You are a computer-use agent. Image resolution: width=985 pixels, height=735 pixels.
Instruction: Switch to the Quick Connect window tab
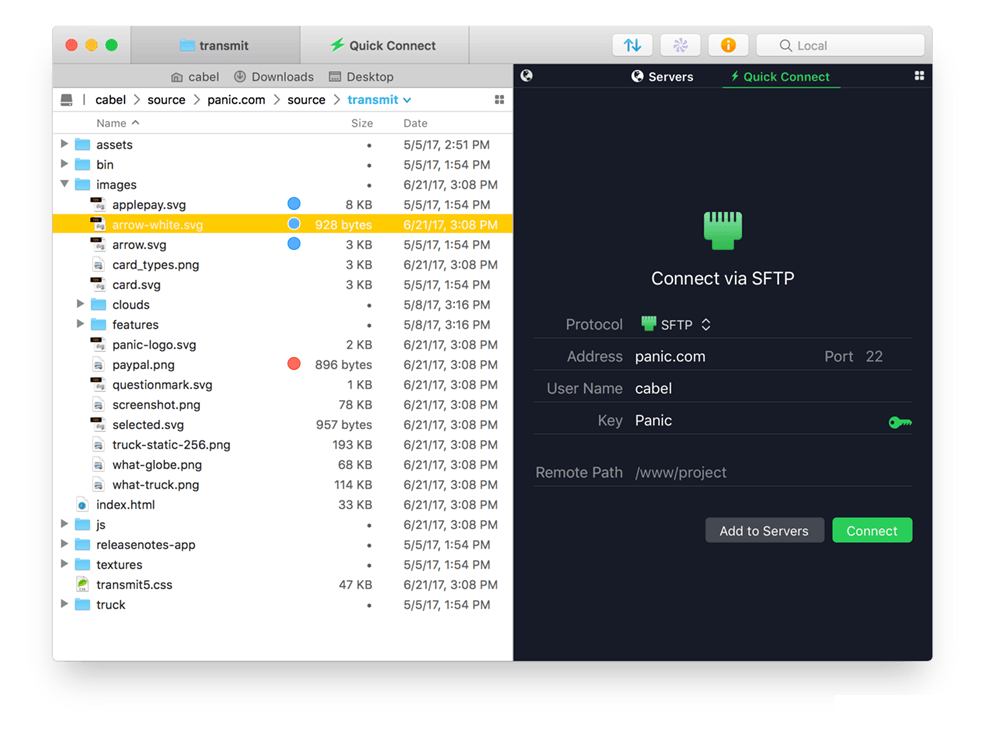point(384,45)
